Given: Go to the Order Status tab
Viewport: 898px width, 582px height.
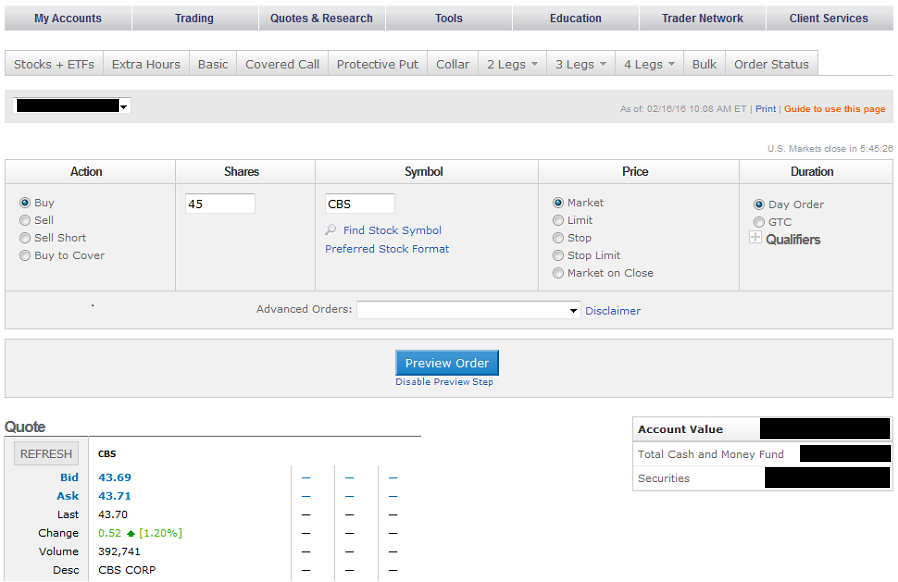Looking at the screenshot, I should [771, 64].
